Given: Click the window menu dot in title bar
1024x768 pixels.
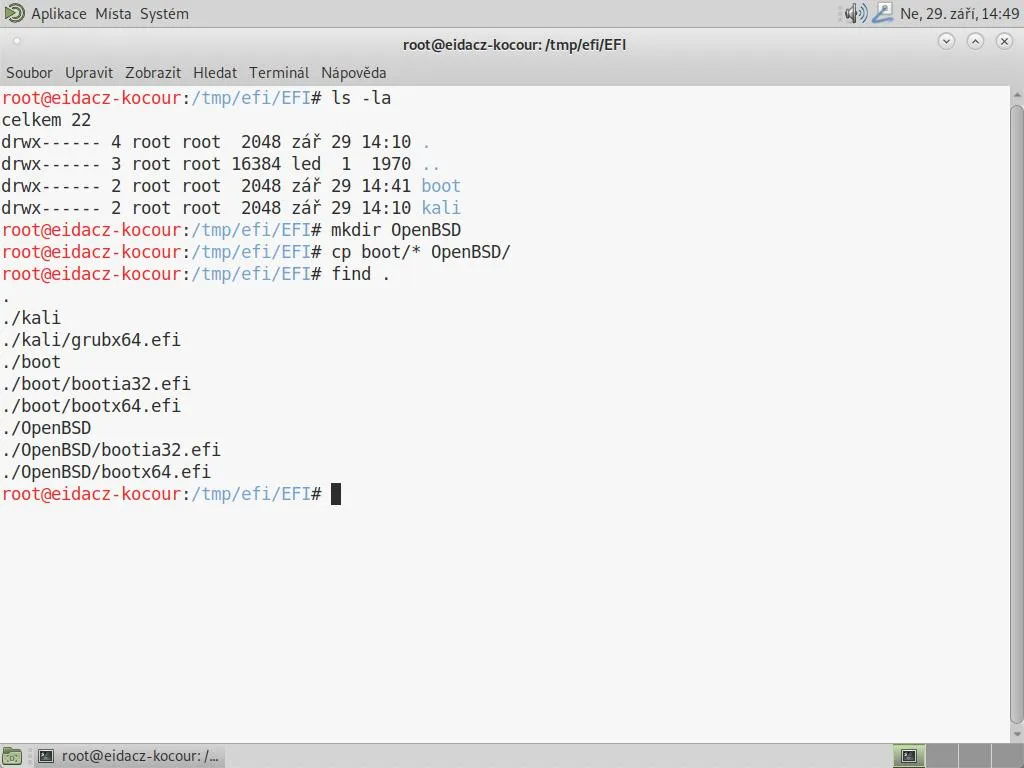Looking at the screenshot, I should (x=16, y=41).
